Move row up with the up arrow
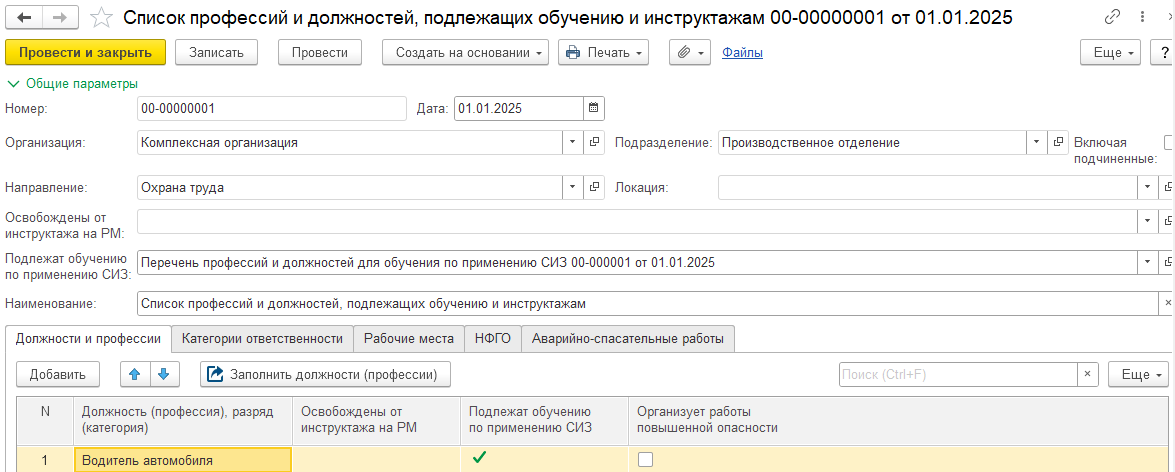The width and height of the screenshot is (1175, 472). pyautogui.click(x=135, y=374)
